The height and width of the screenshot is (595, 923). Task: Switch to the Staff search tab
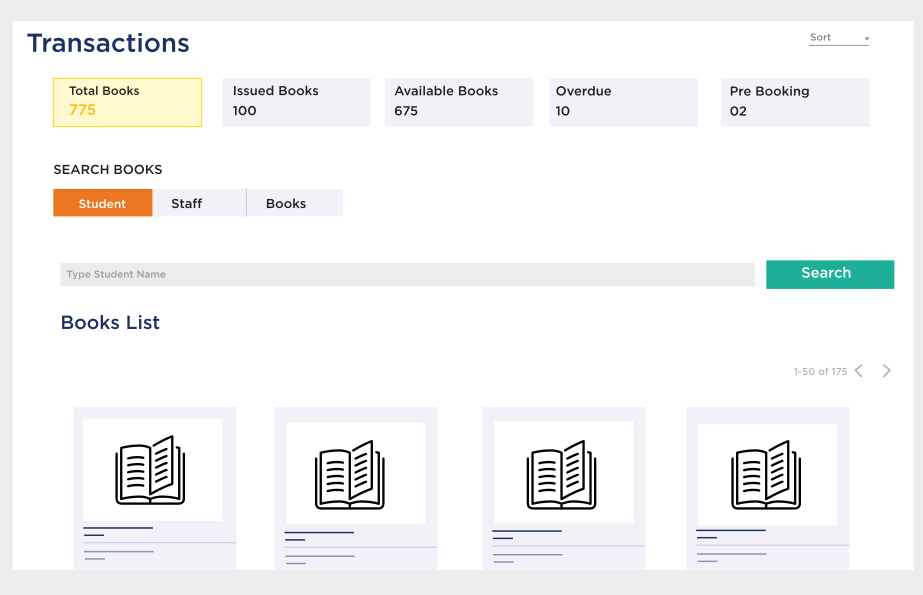[187, 203]
